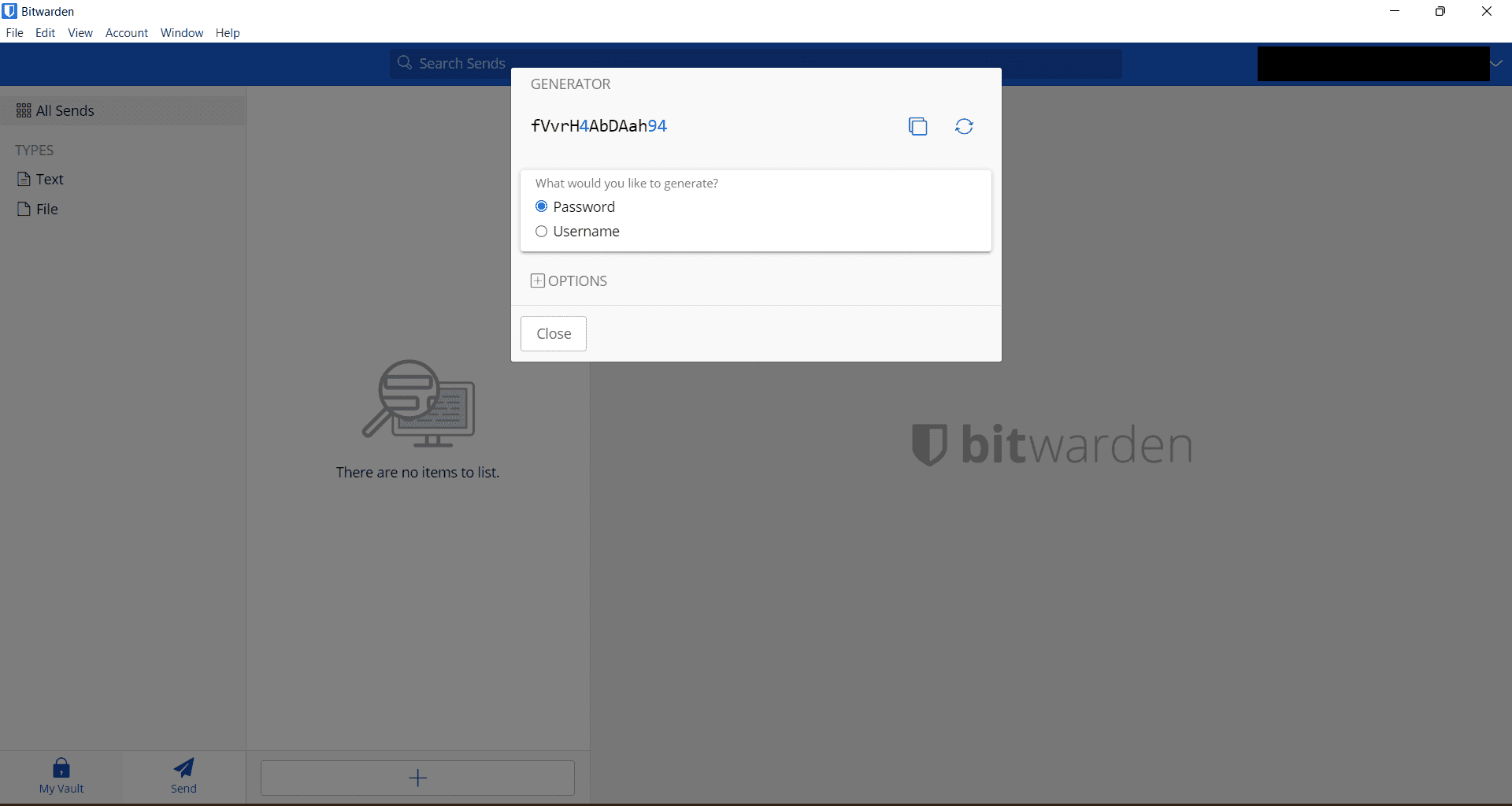
Task: Copy the generated password
Action: (x=917, y=126)
